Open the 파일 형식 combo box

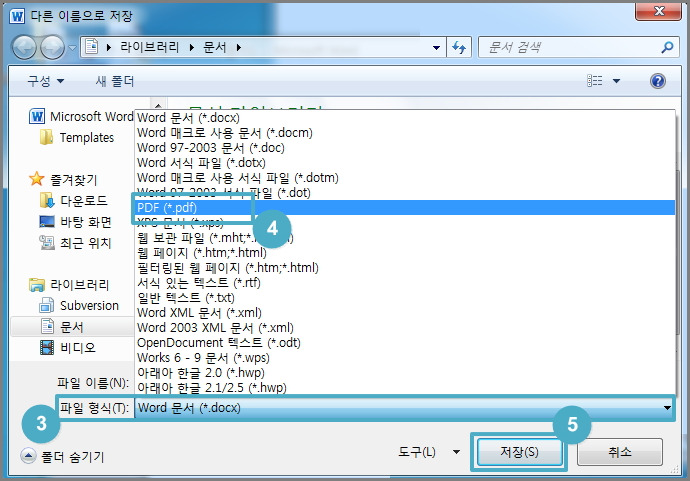404,408
